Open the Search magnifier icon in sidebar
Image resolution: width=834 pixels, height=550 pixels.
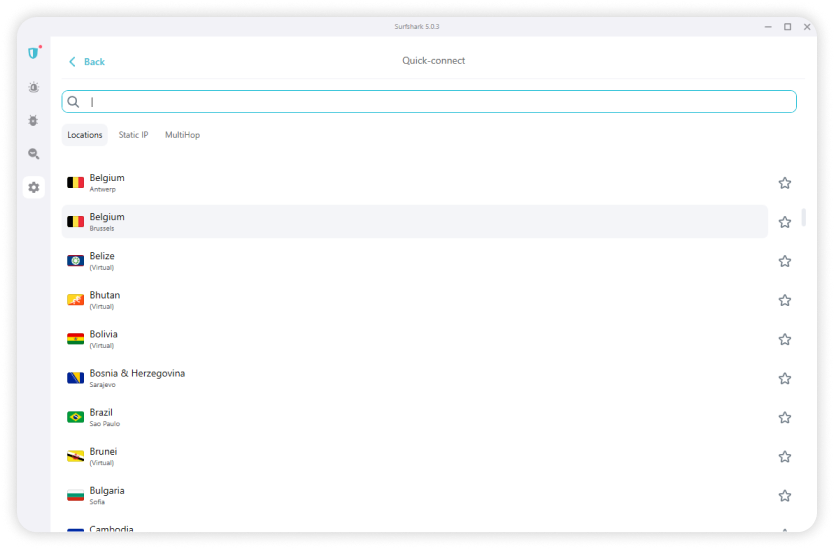[34, 154]
